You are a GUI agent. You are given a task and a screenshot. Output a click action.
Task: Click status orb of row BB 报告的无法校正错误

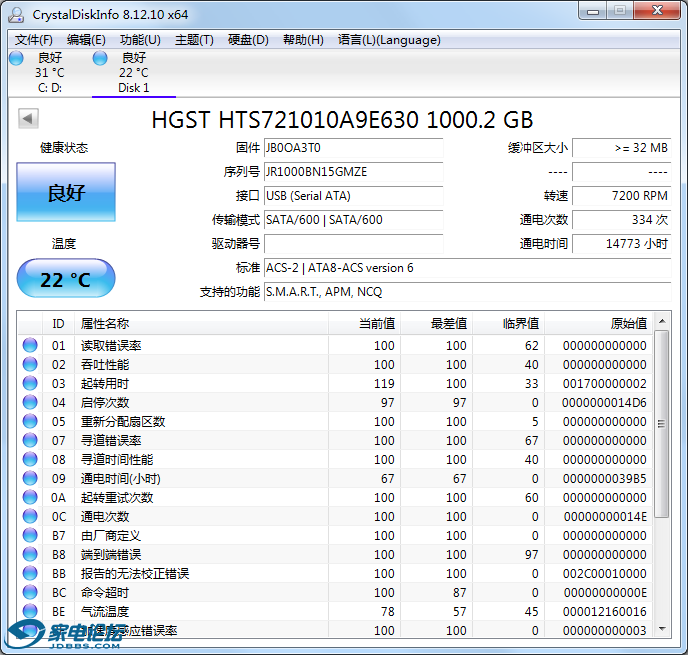(30, 573)
